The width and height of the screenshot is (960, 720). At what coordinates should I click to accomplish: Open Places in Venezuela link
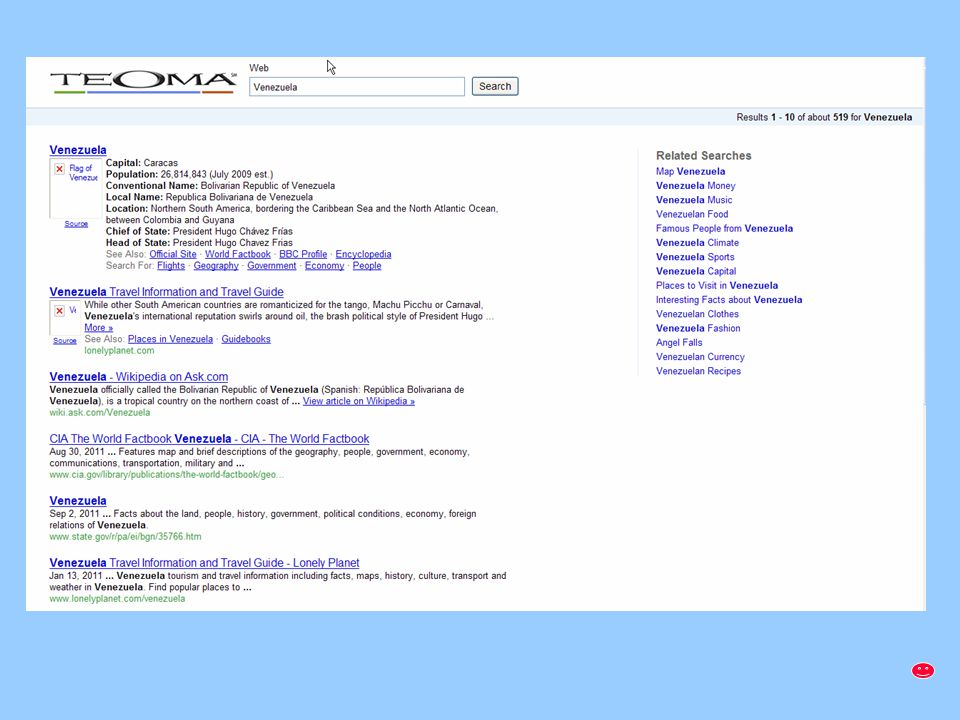[170, 339]
